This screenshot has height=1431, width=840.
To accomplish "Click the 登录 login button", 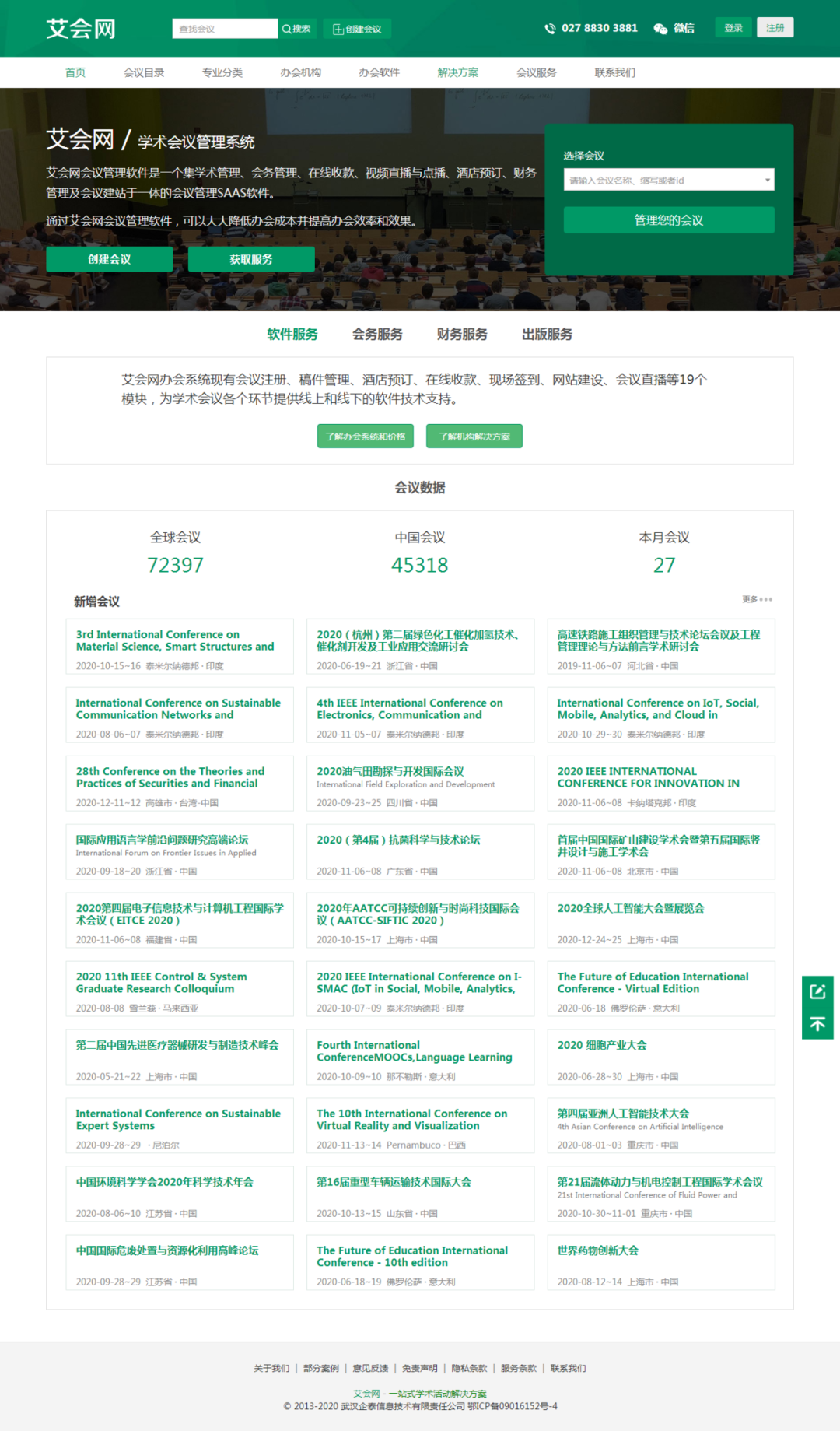I will click(x=733, y=28).
